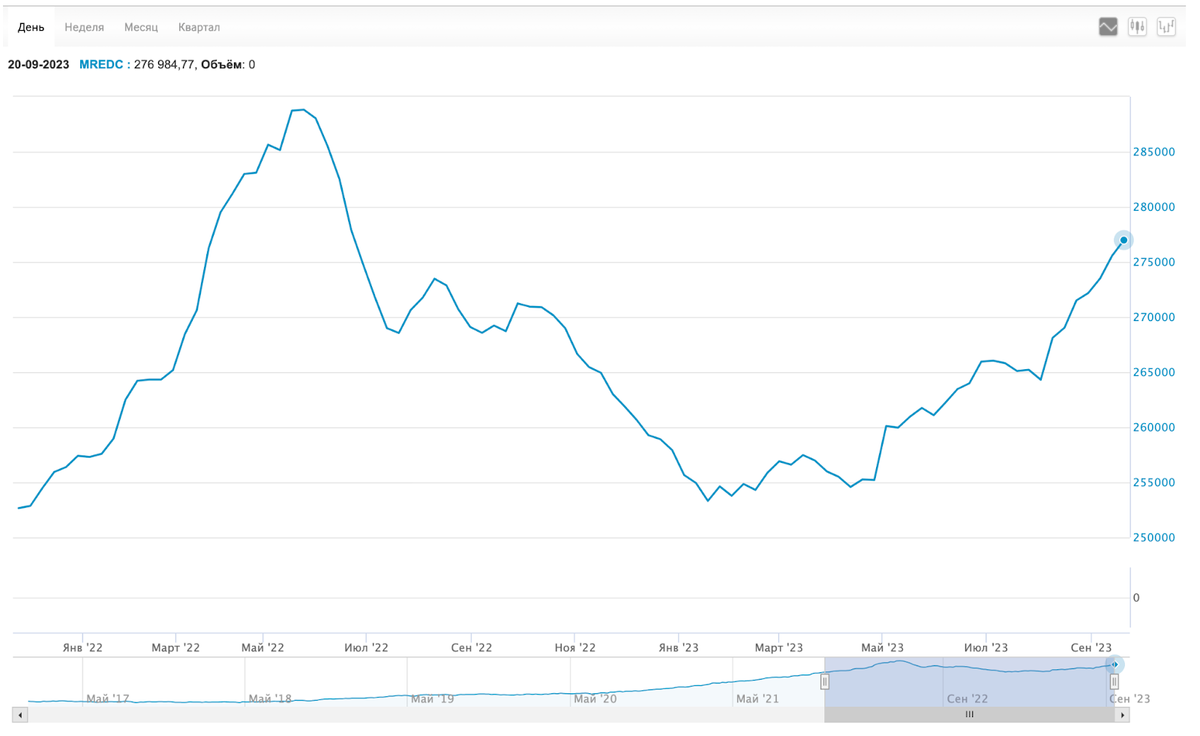This screenshot has width=1200, height=736.
Task: Click the Ноя '22 x-axis label
Action: coord(575,648)
